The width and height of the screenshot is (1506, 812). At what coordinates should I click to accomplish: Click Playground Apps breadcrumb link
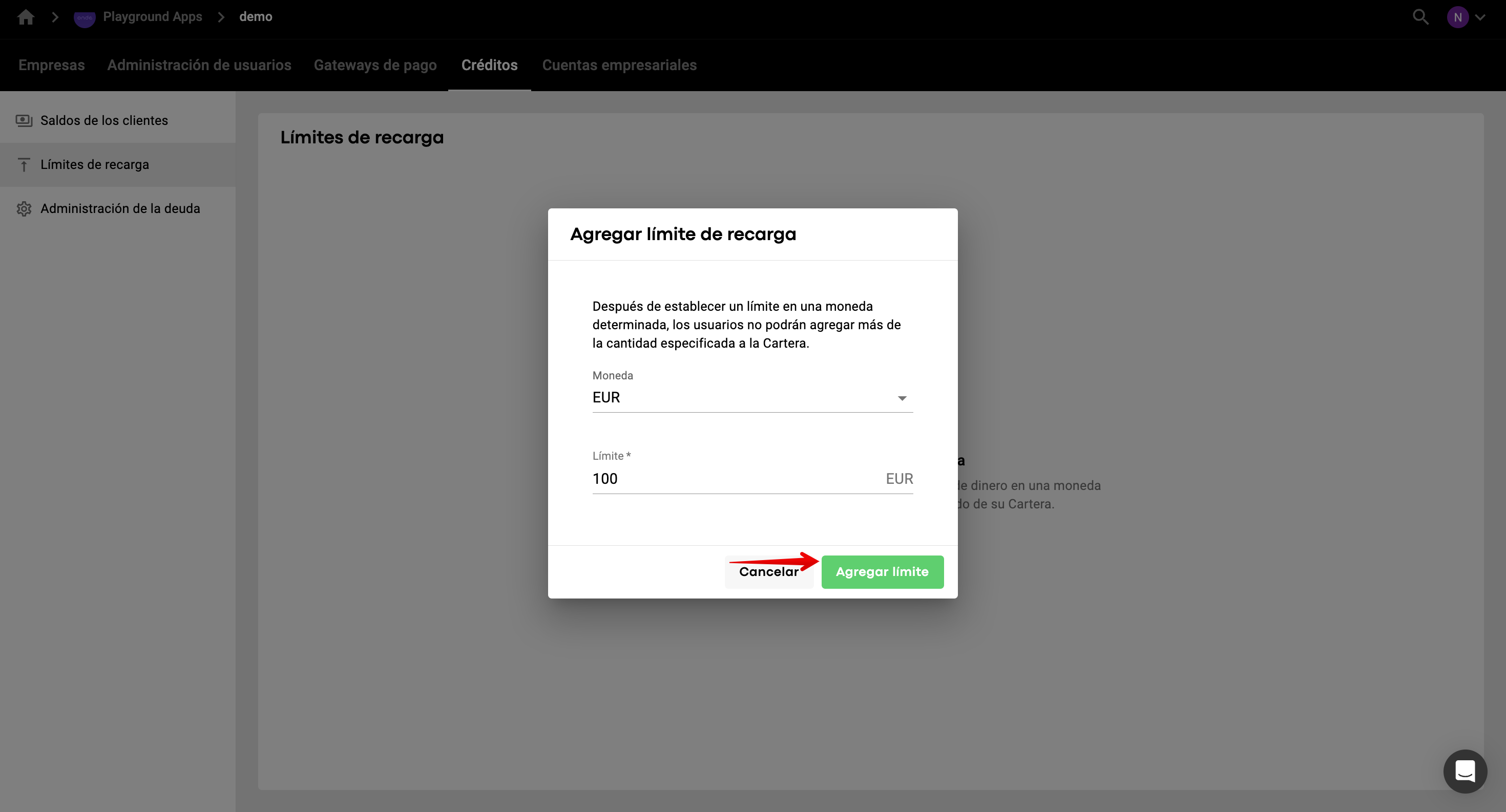coord(152,17)
